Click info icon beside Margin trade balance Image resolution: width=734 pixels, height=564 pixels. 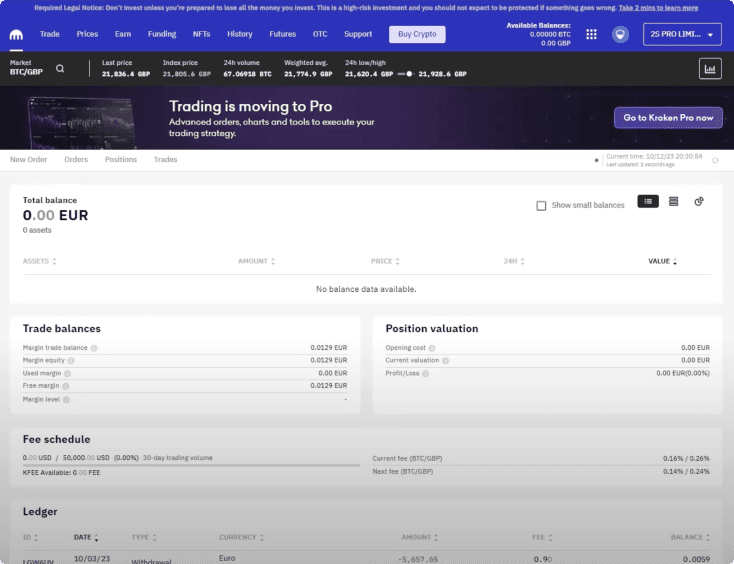pyautogui.click(x=94, y=348)
